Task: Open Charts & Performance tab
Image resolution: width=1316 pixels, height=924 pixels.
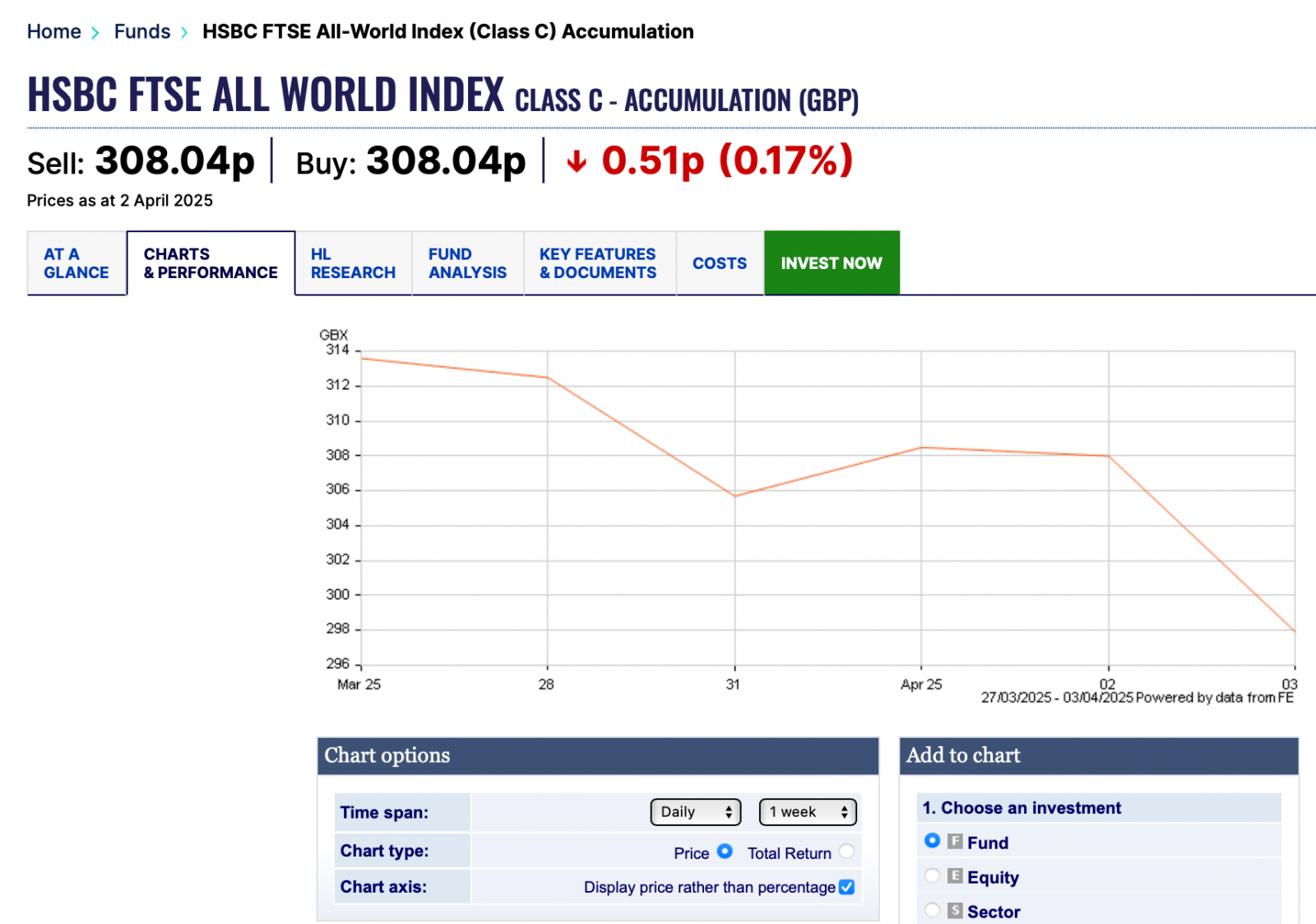Action: pos(211,263)
